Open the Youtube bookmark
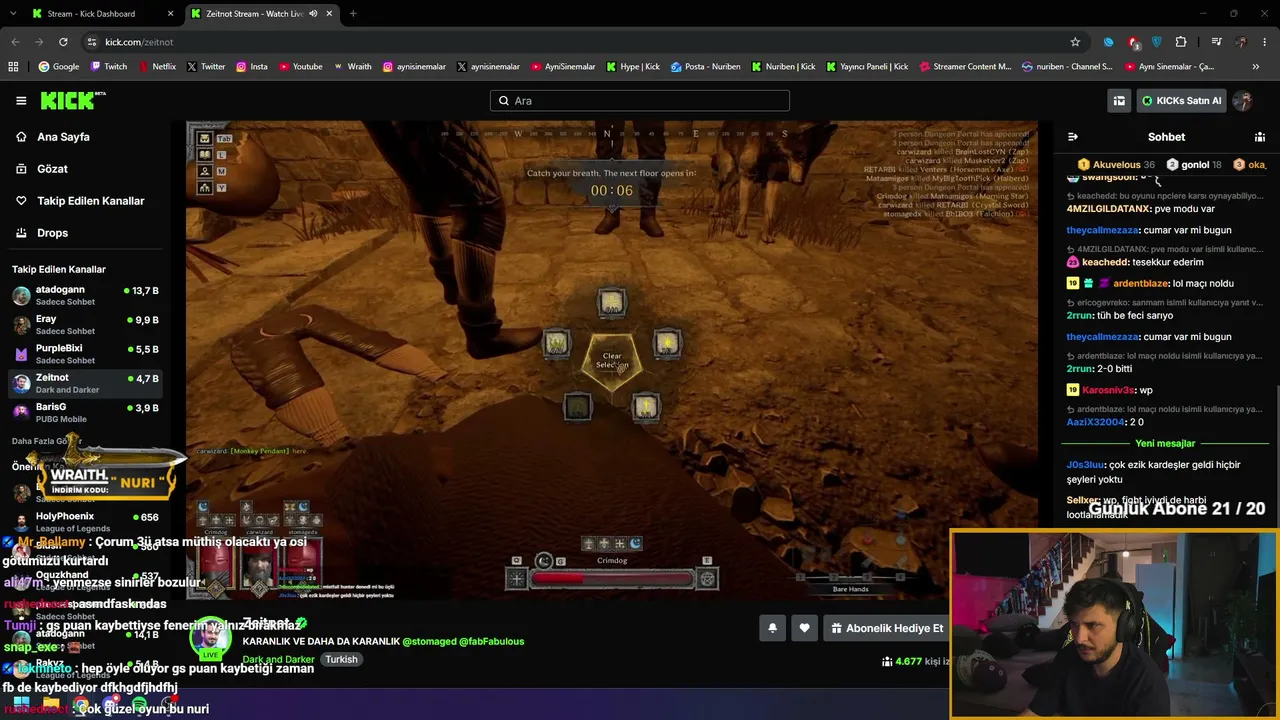This screenshot has height=720, width=1280. [x=300, y=67]
